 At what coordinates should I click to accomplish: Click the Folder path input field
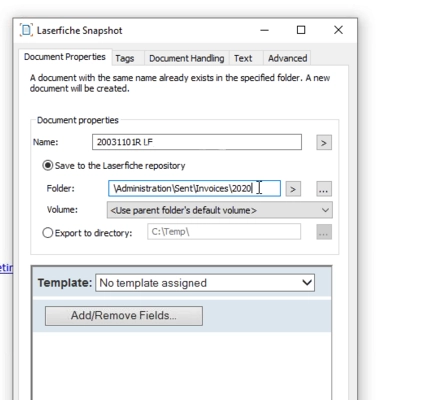coord(194,188)
